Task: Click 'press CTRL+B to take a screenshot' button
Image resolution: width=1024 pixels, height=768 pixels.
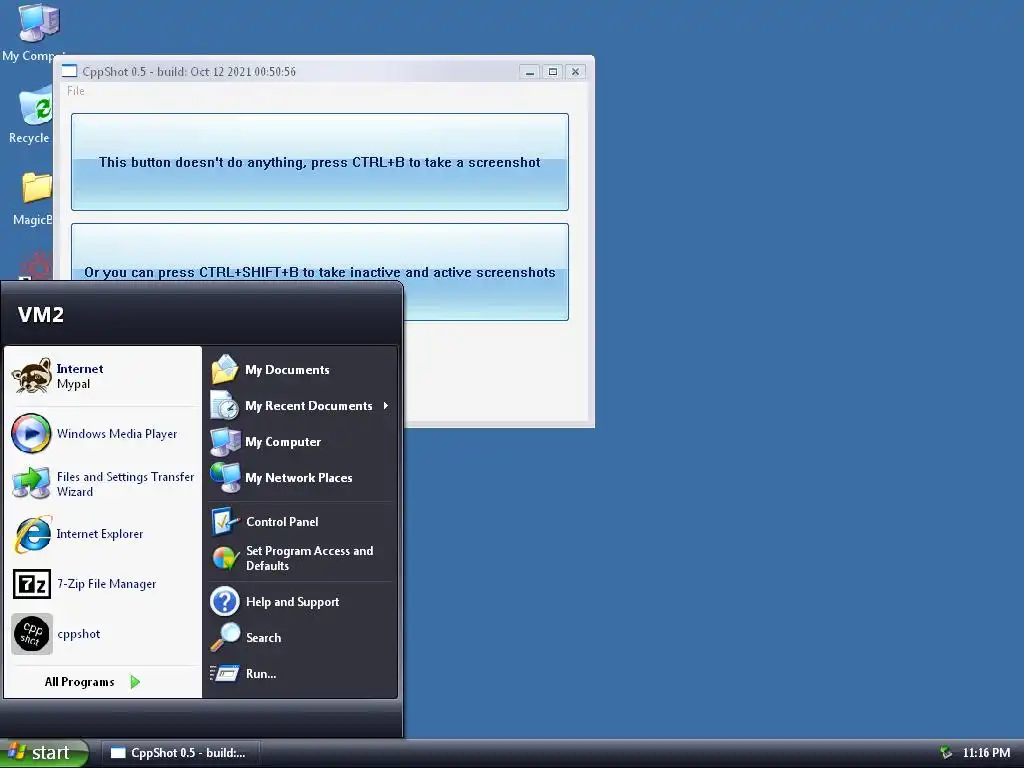Action: (x=320, y=162)
